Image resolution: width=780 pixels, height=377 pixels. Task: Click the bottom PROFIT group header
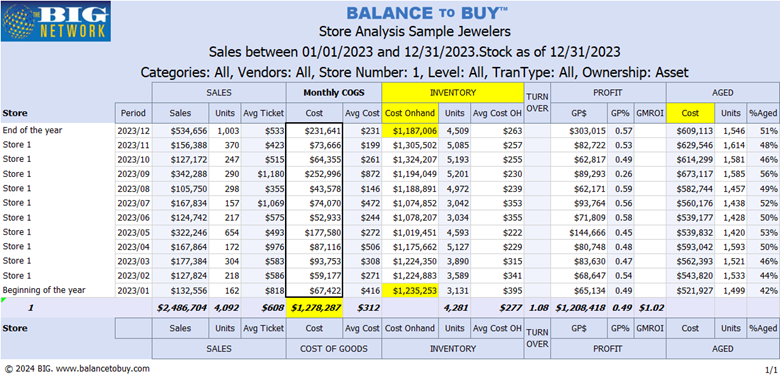click(608, 349)
